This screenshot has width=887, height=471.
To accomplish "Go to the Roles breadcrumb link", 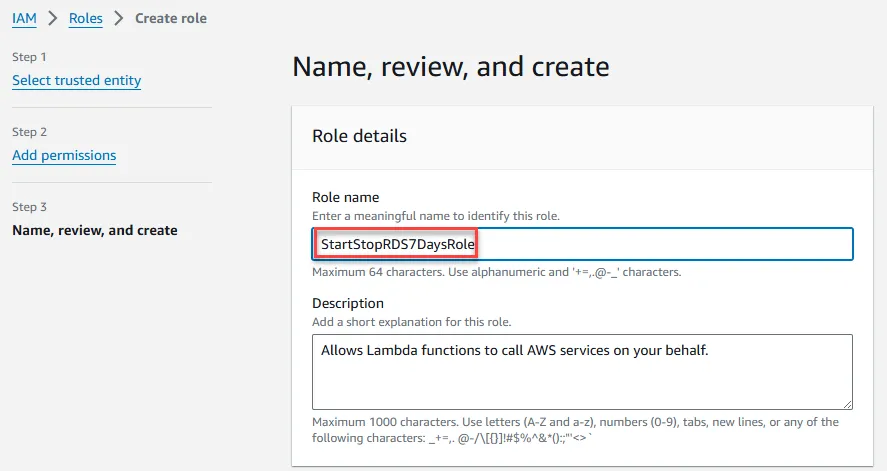I will [x=85, y=18].
